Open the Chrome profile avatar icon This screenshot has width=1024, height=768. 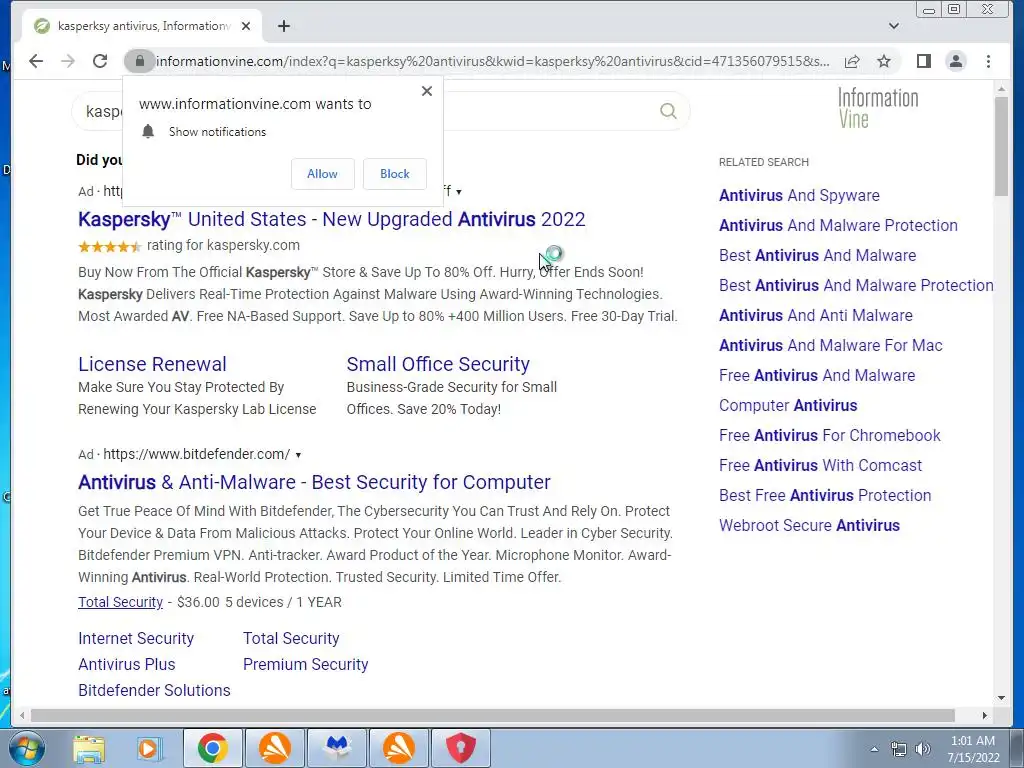[x=955, y=61]
